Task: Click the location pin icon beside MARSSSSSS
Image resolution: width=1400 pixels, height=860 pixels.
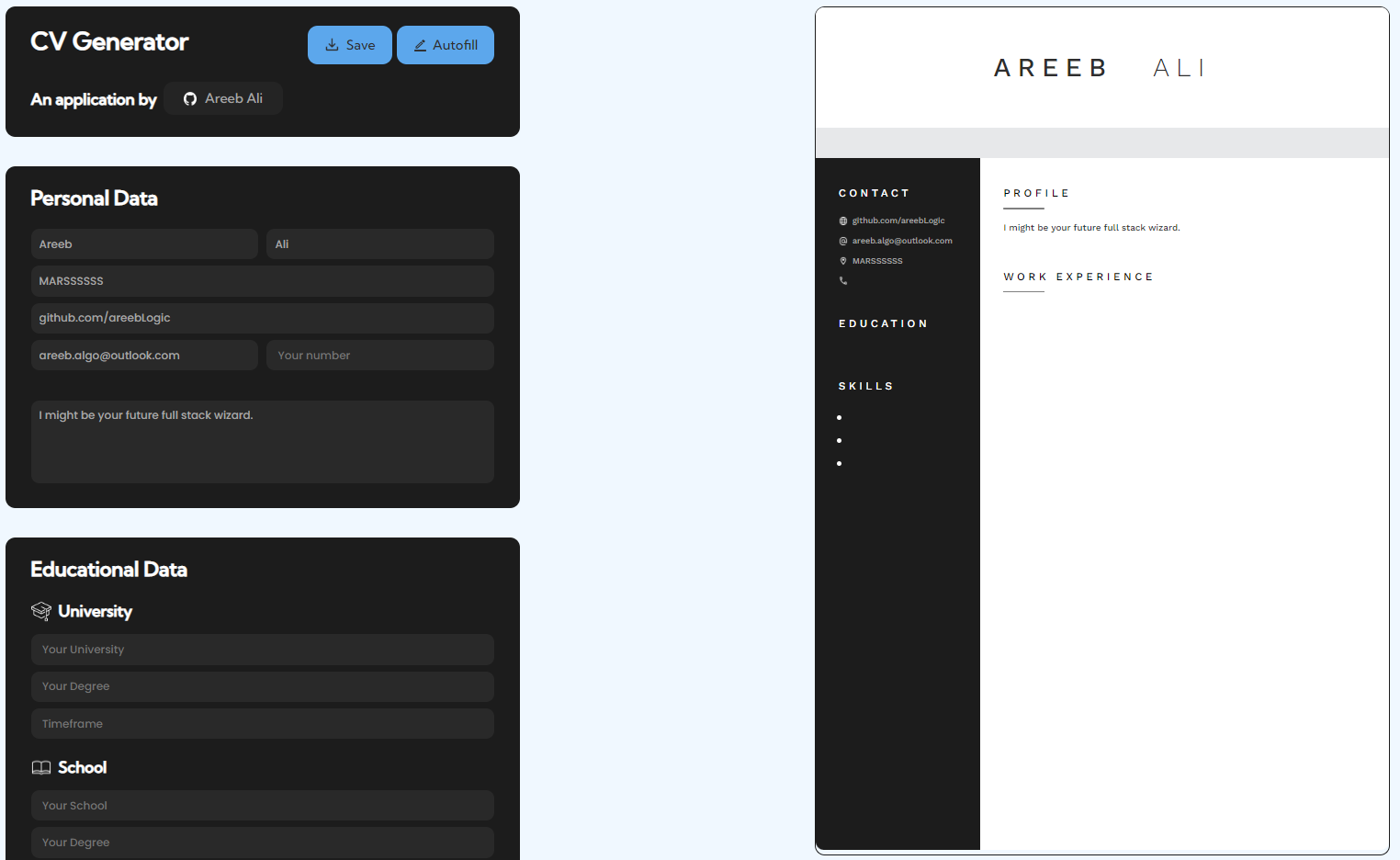Action: tap(842, 261)
